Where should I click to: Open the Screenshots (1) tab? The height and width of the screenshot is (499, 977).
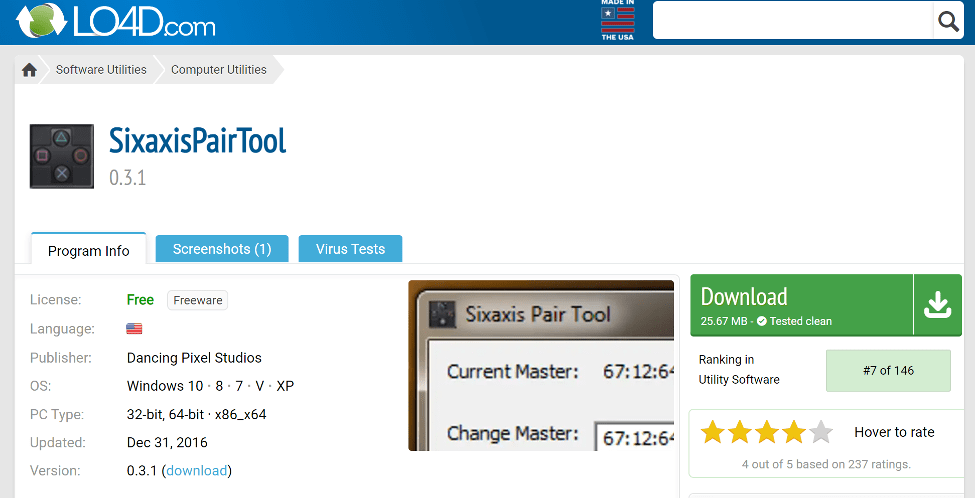[222, 249]
